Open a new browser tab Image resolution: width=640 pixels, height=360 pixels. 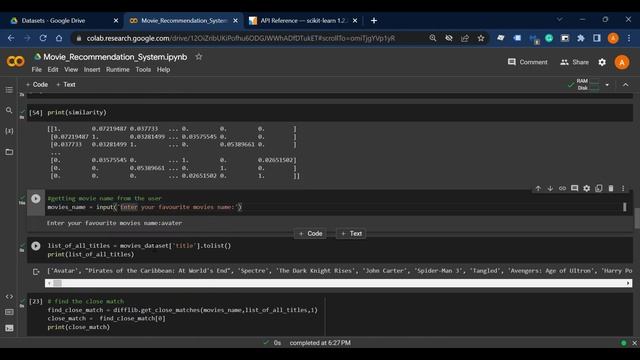(374, 20)
